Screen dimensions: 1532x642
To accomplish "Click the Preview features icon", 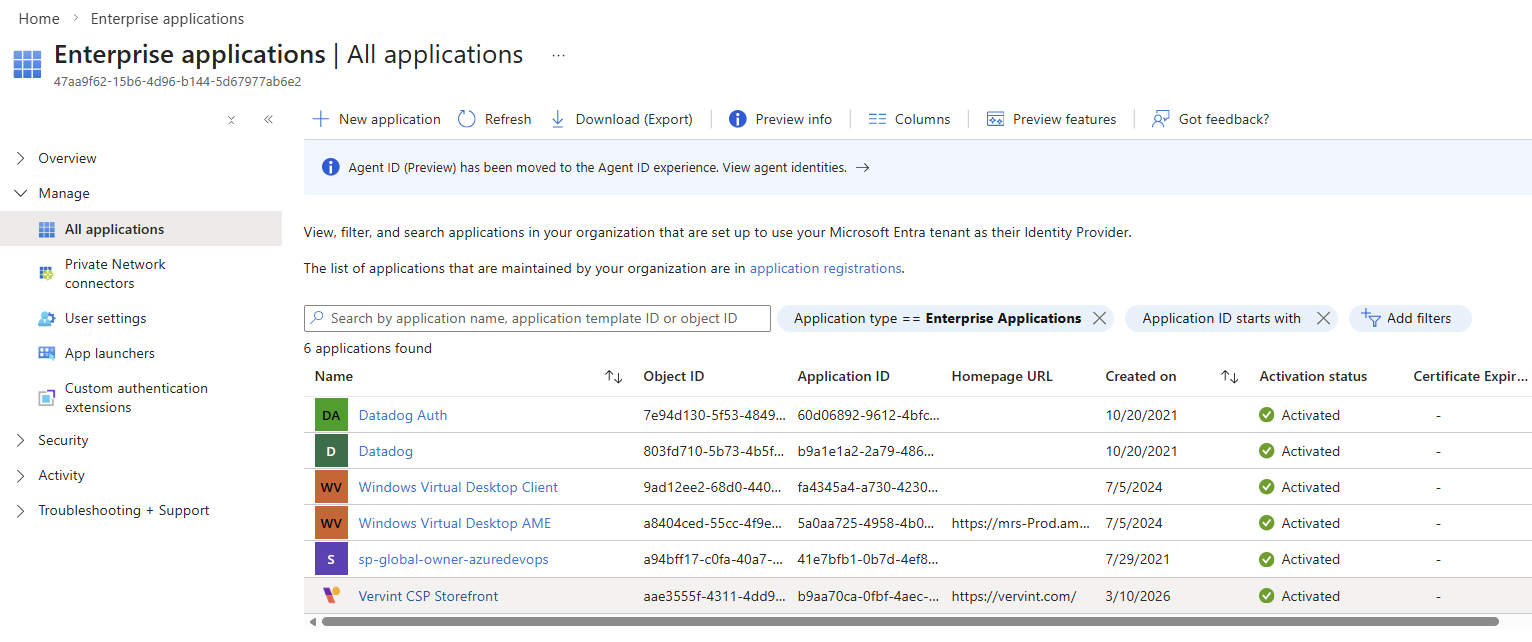I will click(x=995, y=119).
